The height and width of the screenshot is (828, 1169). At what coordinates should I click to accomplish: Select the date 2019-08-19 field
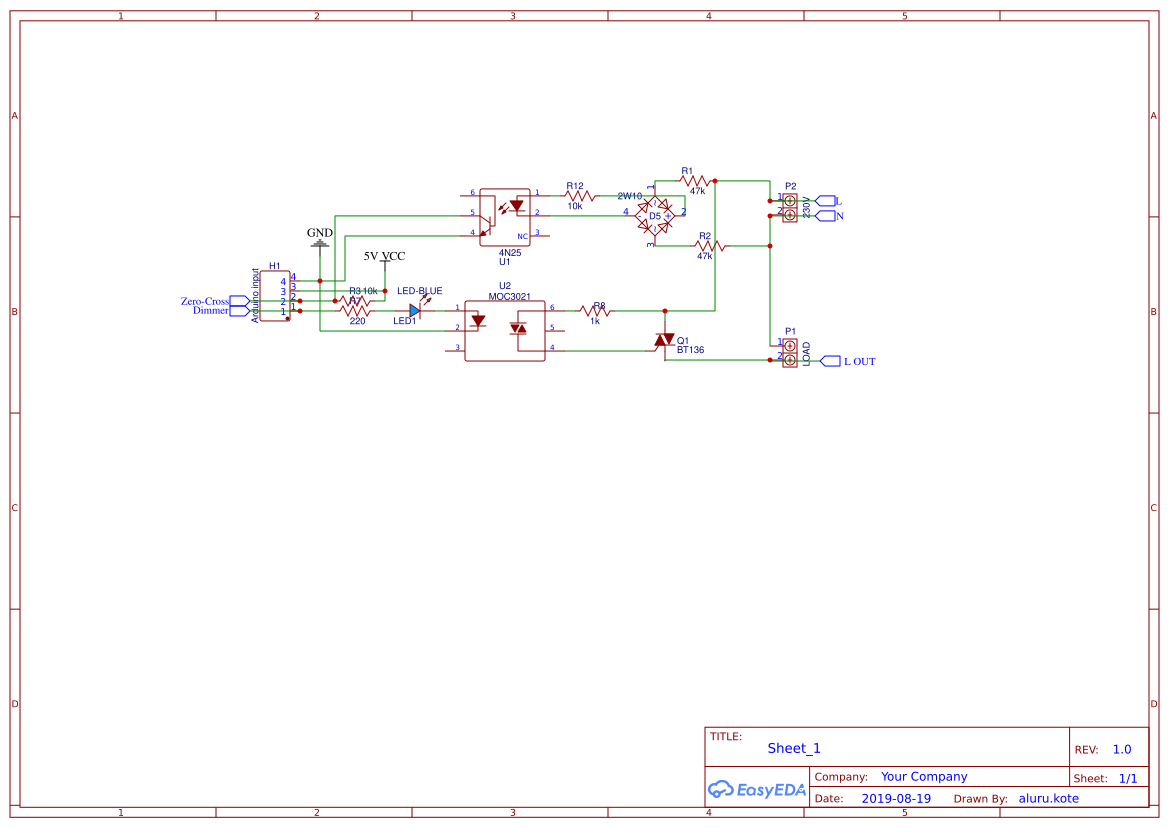pos(896,798)
